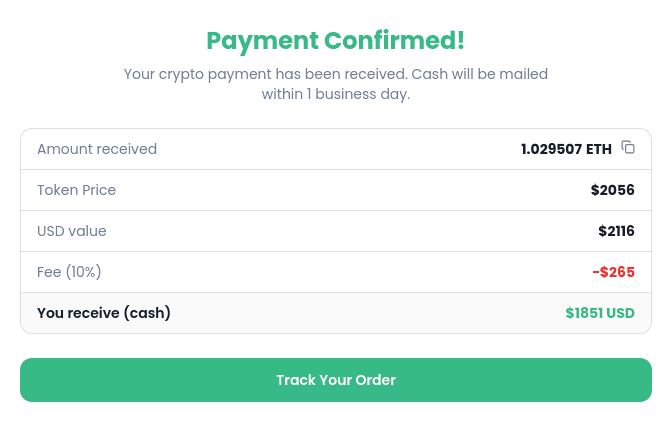Select the red -$265 fee amount
This screenshot has height=426, width=672.
point(613,272)
